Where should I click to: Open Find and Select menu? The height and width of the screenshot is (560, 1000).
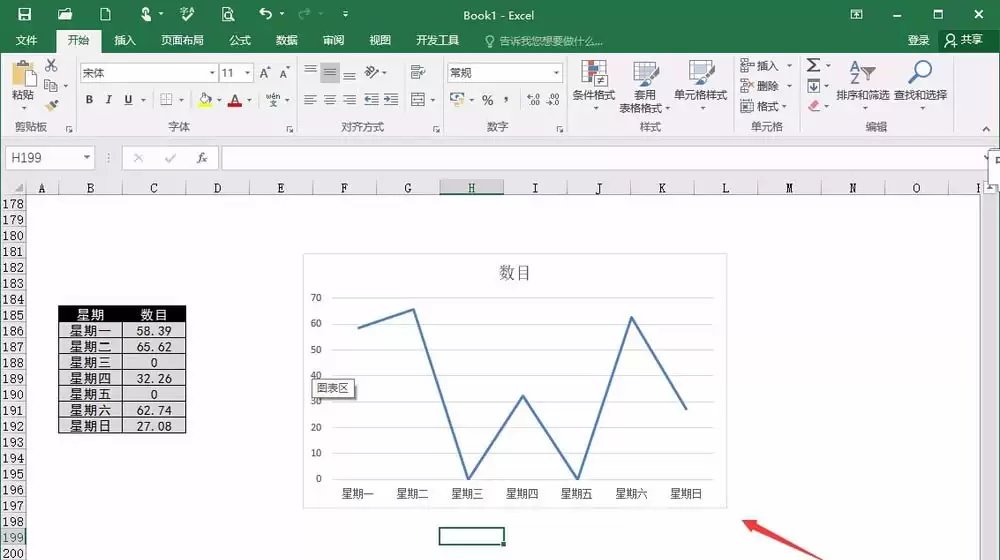point(920,85)
